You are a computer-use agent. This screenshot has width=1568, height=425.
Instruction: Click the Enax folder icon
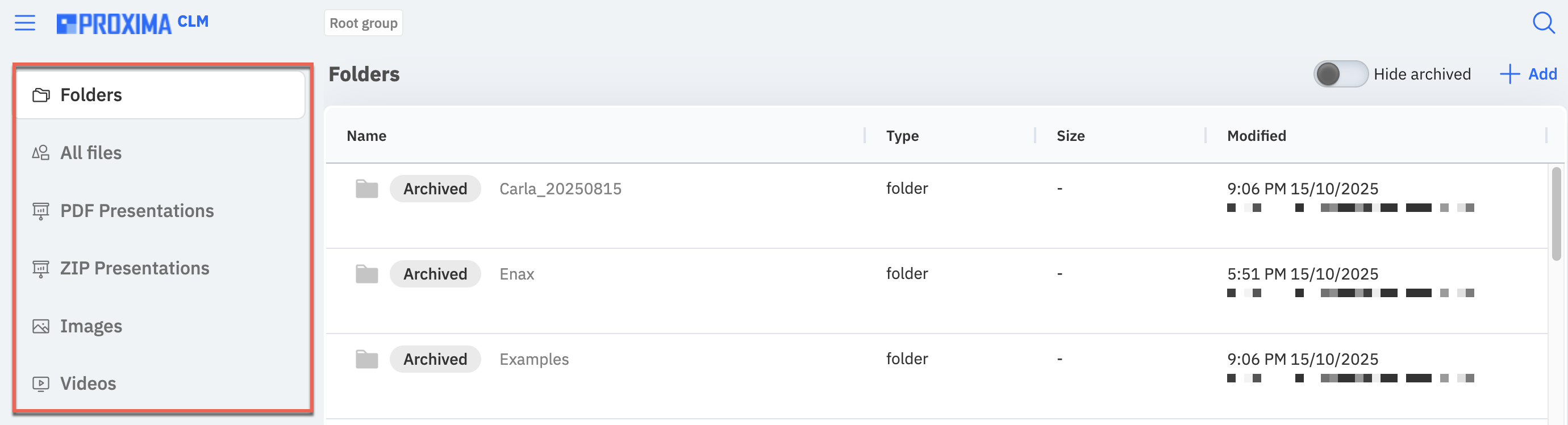367,274
